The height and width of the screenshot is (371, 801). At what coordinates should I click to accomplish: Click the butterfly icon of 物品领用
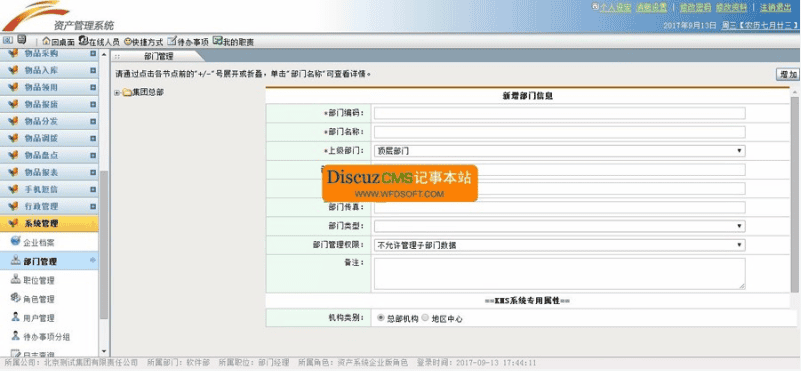click(13, 87)
